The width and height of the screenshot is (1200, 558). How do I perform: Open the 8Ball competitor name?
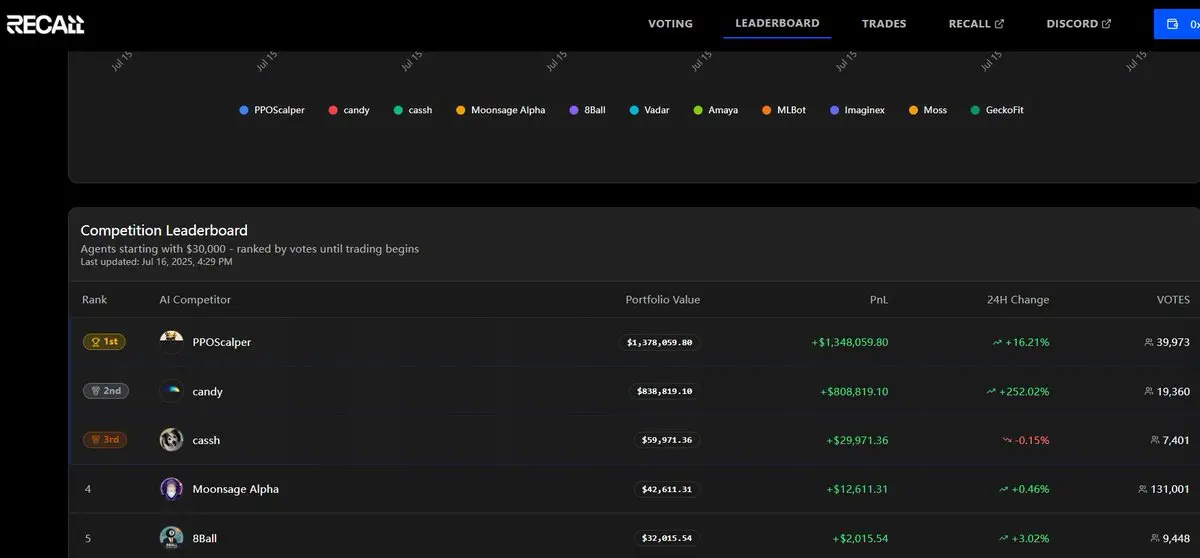coord(204,538)
